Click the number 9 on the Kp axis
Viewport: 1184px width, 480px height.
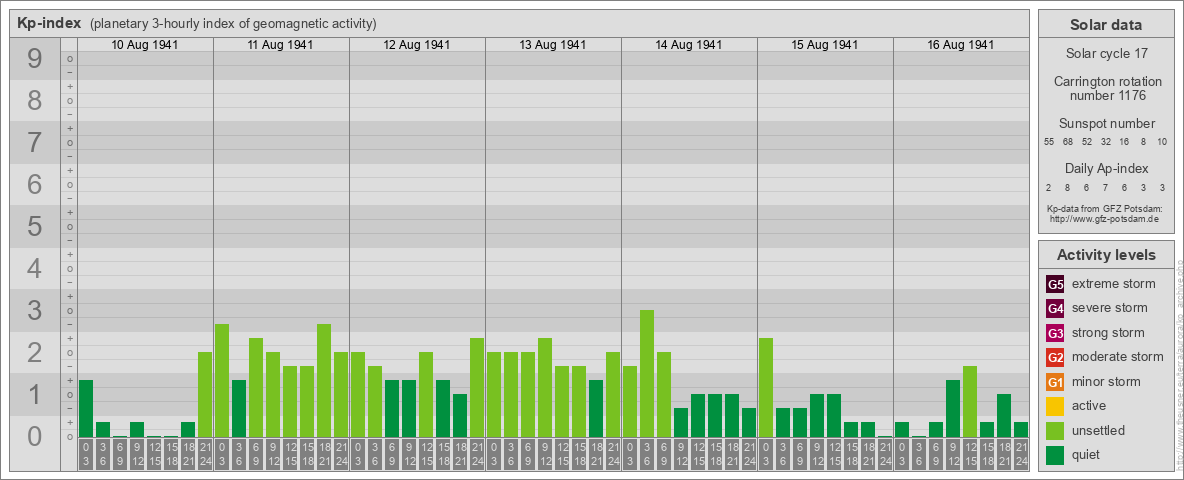coord(35,60)
